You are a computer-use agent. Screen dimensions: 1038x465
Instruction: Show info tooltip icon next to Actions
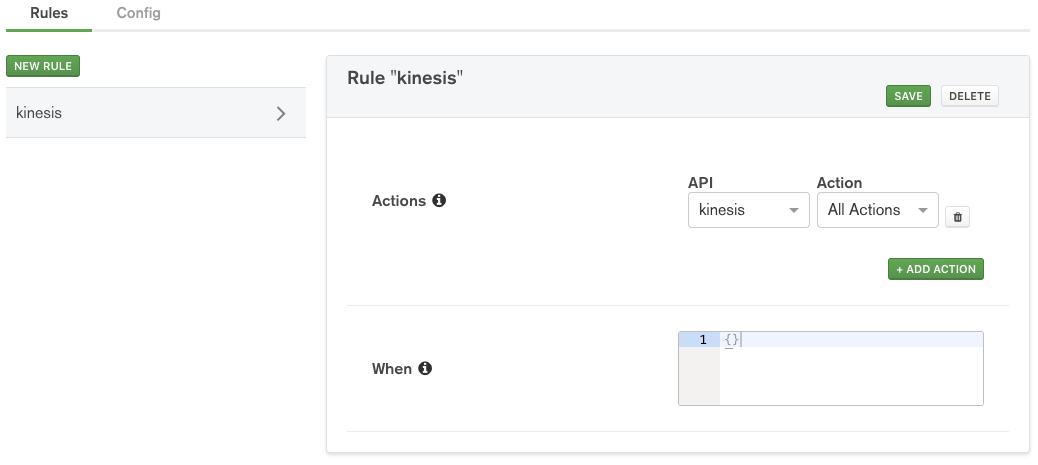[x=439, y=201]
